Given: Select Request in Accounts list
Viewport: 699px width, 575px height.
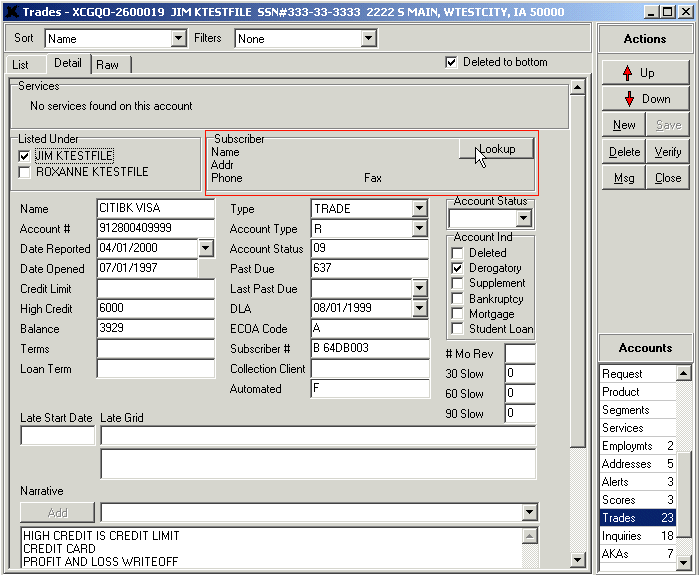Looking at the screenshot, I should click(x=637, y=374).
